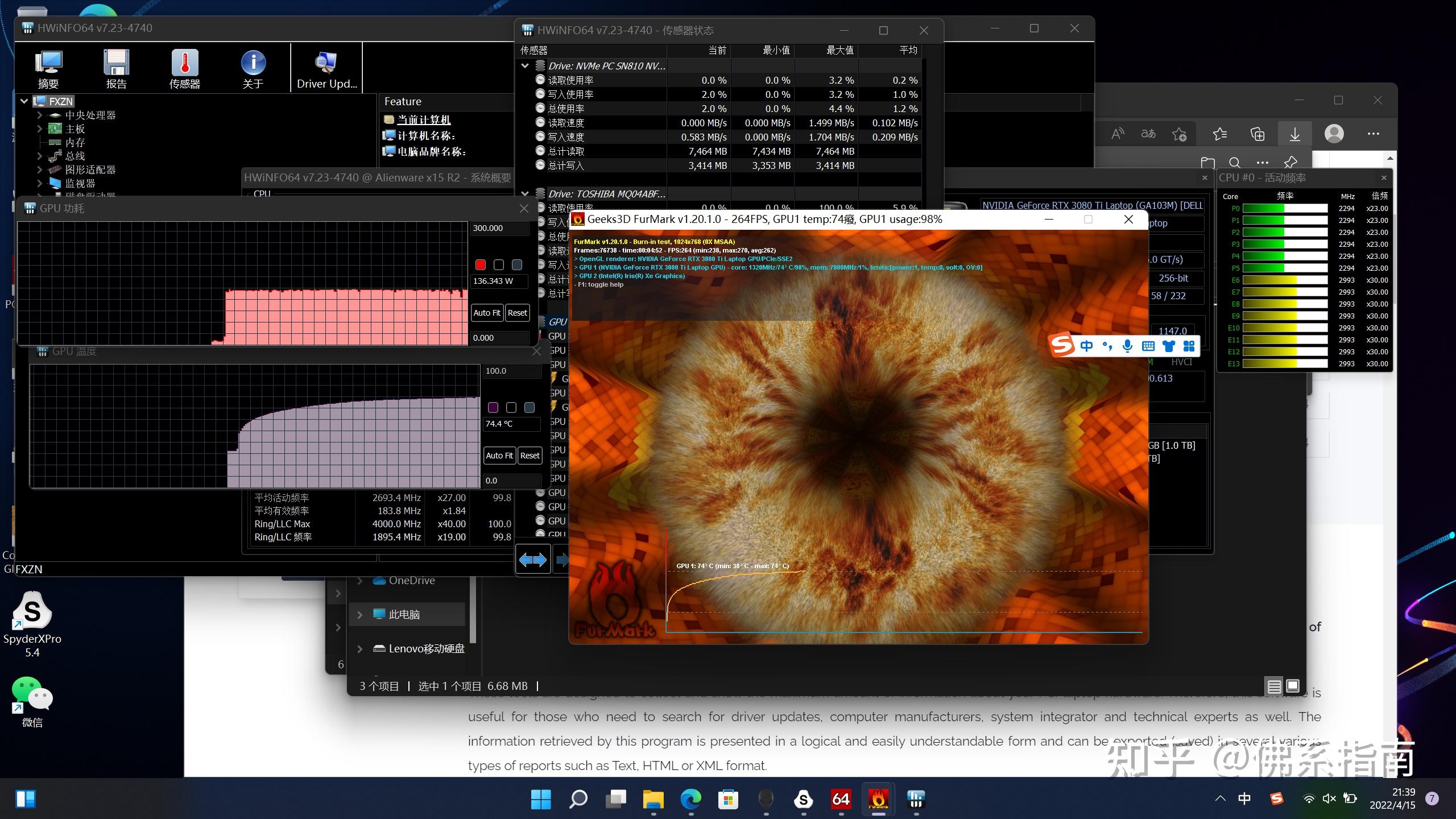Screen dimensions: 1456x819
Task: Toggle third dark checkbox in GPU 功耗 graph
Action: (x=517, y=265)
